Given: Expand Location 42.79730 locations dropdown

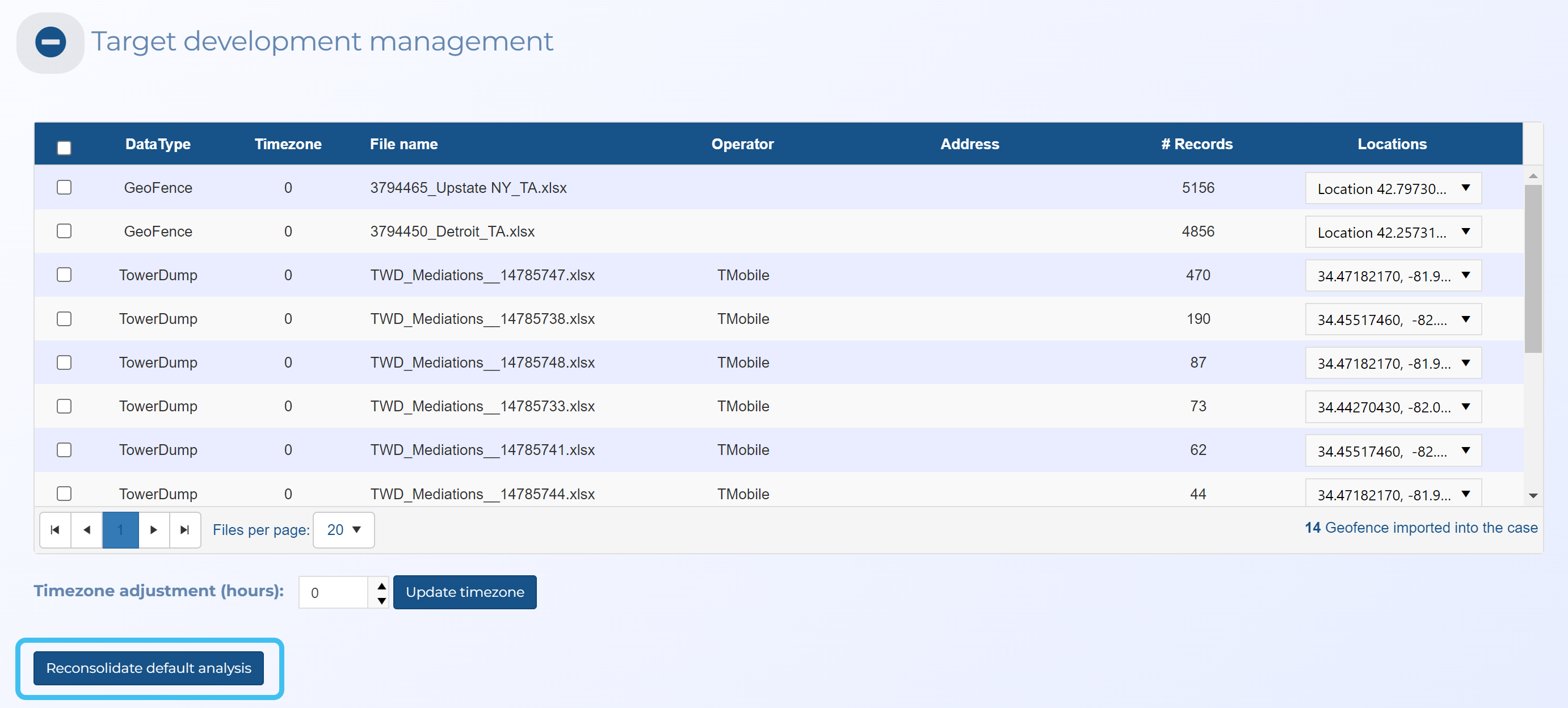Looking at the screenshot, I should (x=1393, y=188).
